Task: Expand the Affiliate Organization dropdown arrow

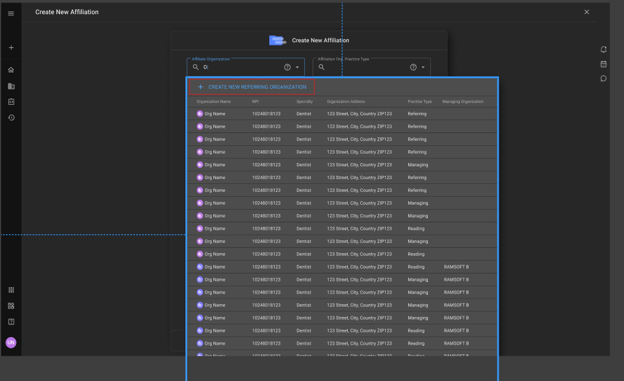Action: (297, 67)
